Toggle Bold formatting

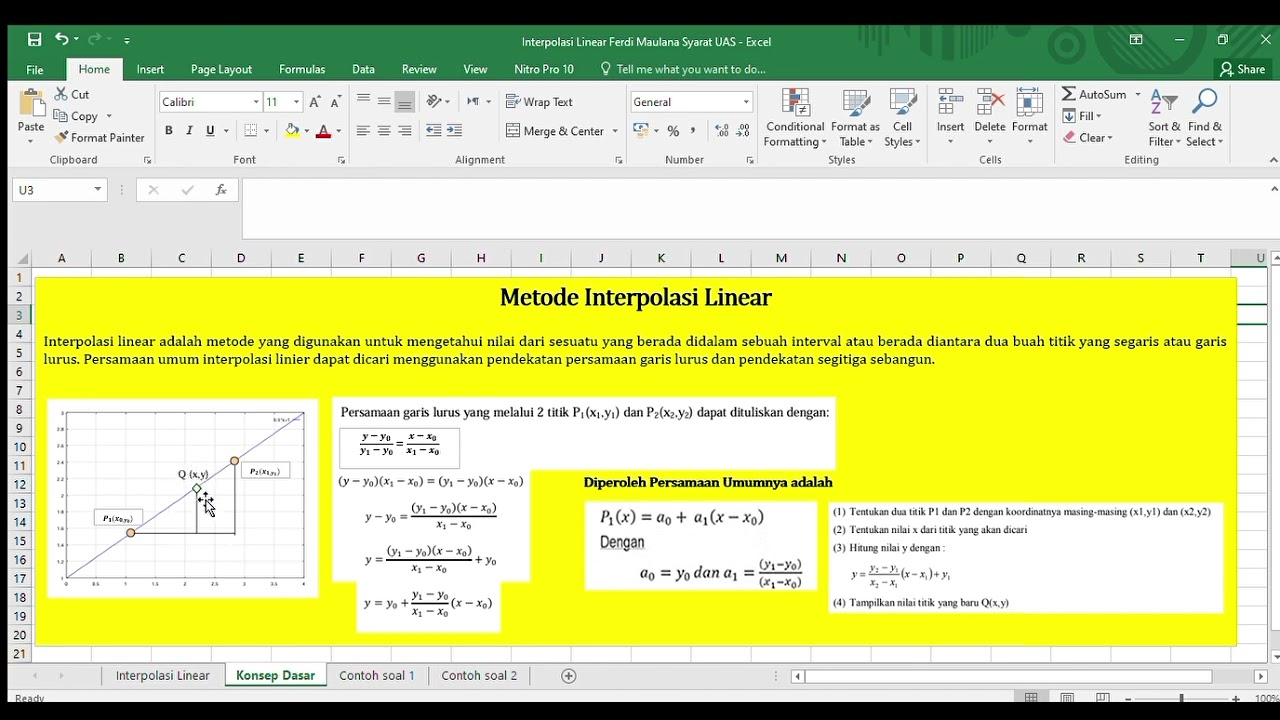169,131
